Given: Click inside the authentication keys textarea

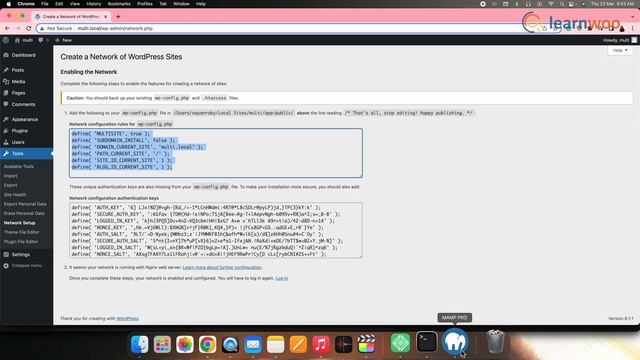Looking at the screenshot, I should pos(216,230).
